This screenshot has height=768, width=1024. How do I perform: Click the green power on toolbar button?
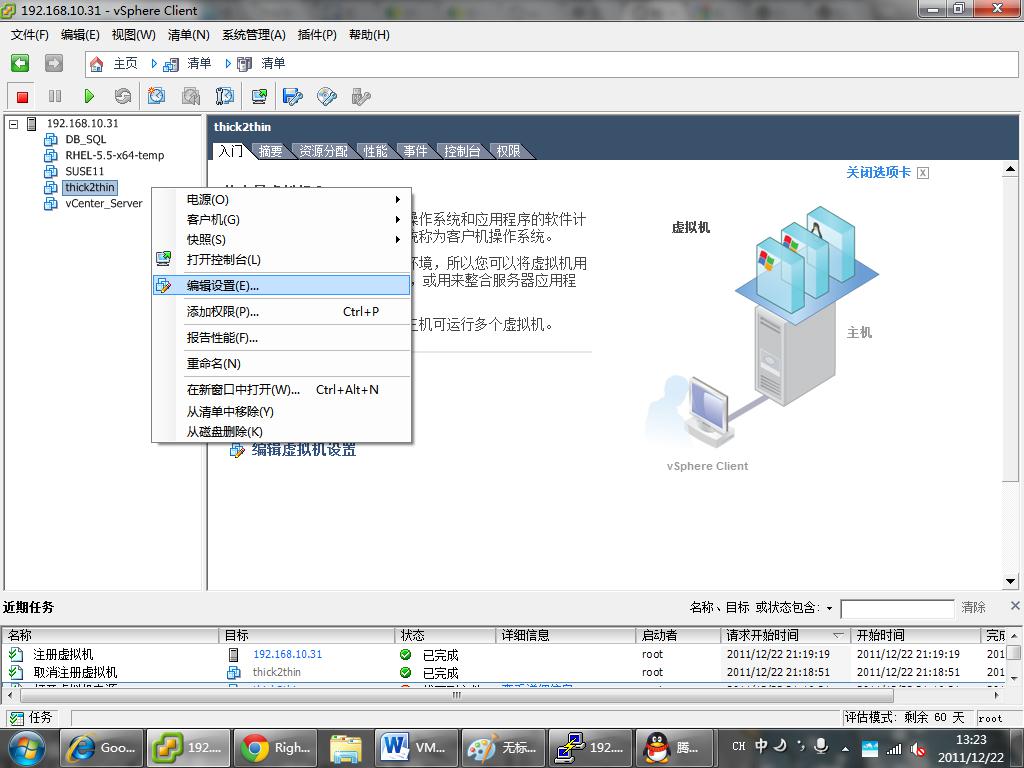(89, 97)
